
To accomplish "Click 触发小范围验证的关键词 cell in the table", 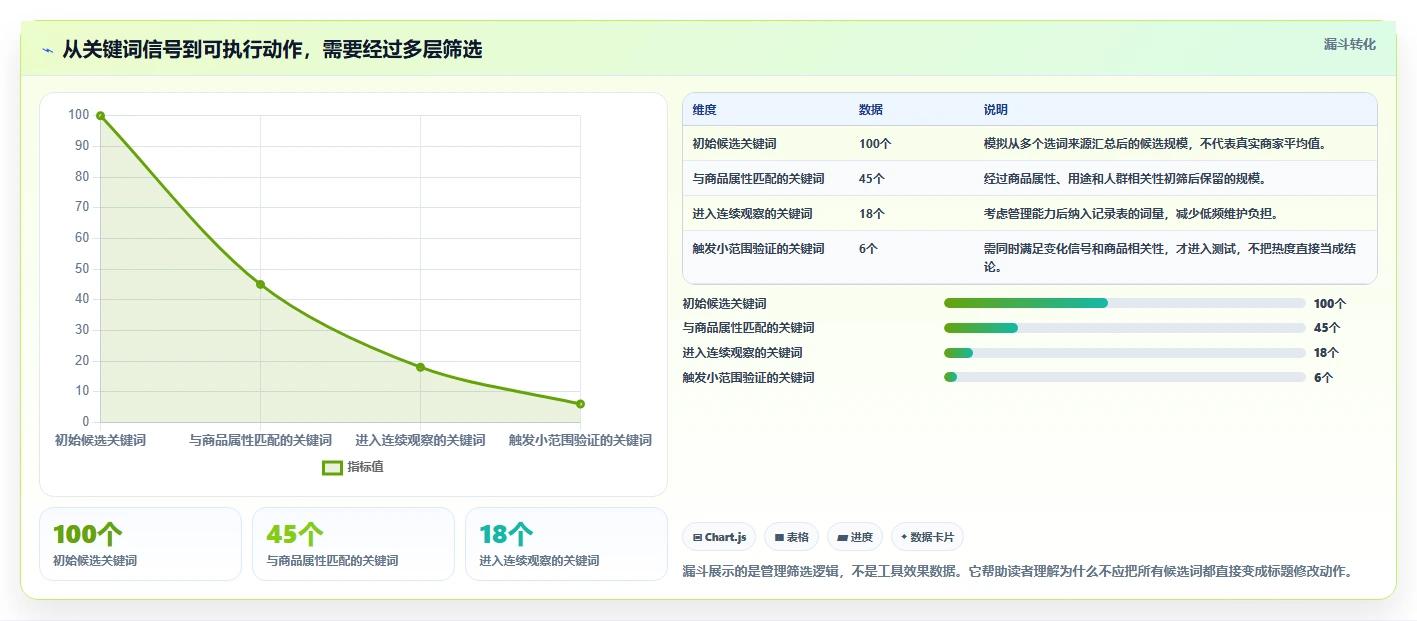I will (x=758, y=249).
